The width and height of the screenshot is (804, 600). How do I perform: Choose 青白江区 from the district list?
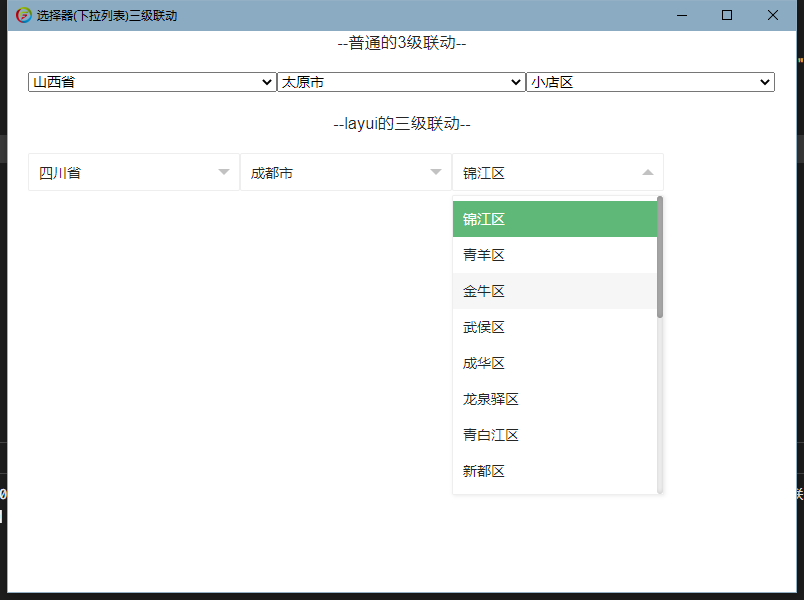[x=555, y=434]
